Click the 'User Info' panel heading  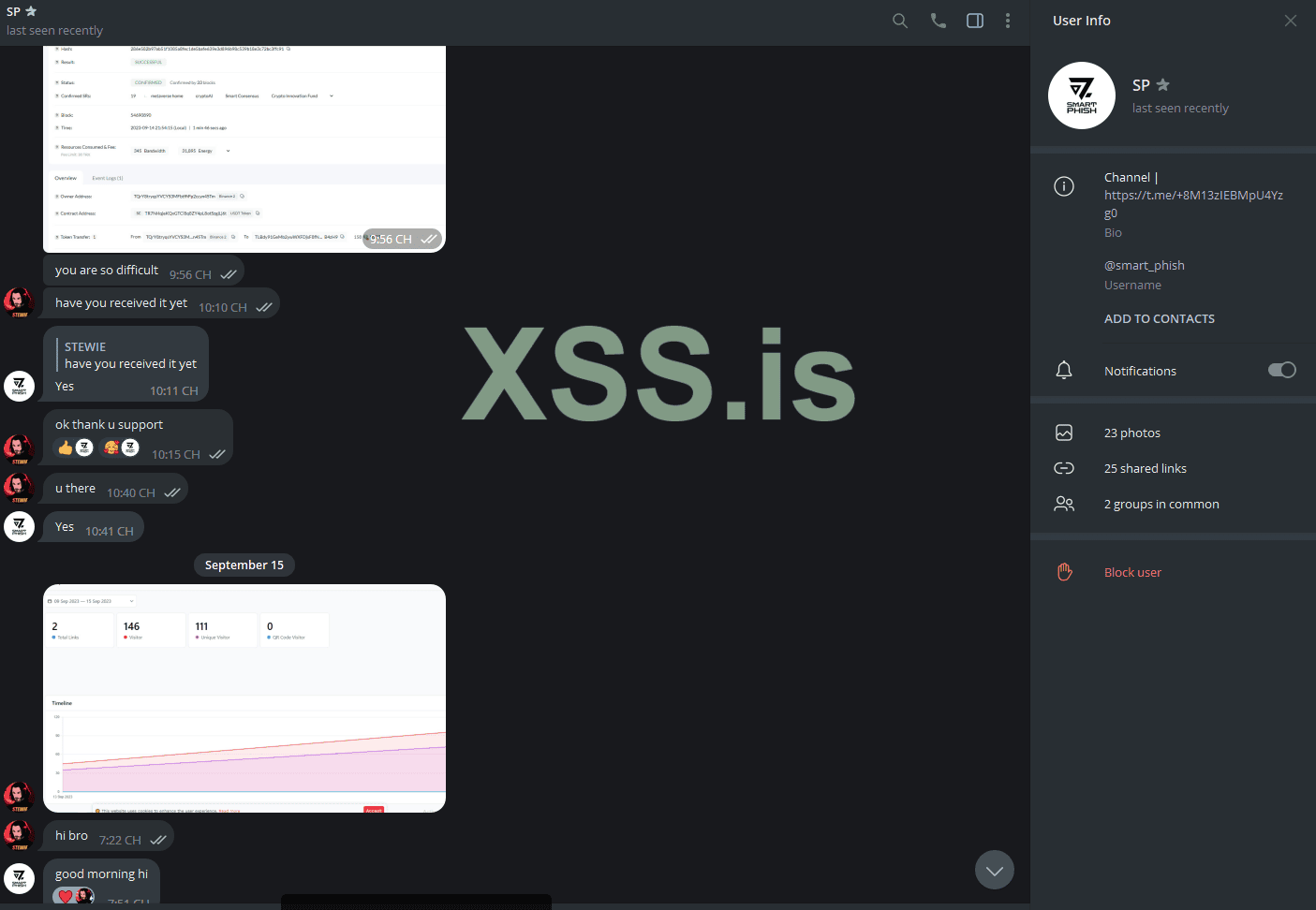coord(1082,21)
